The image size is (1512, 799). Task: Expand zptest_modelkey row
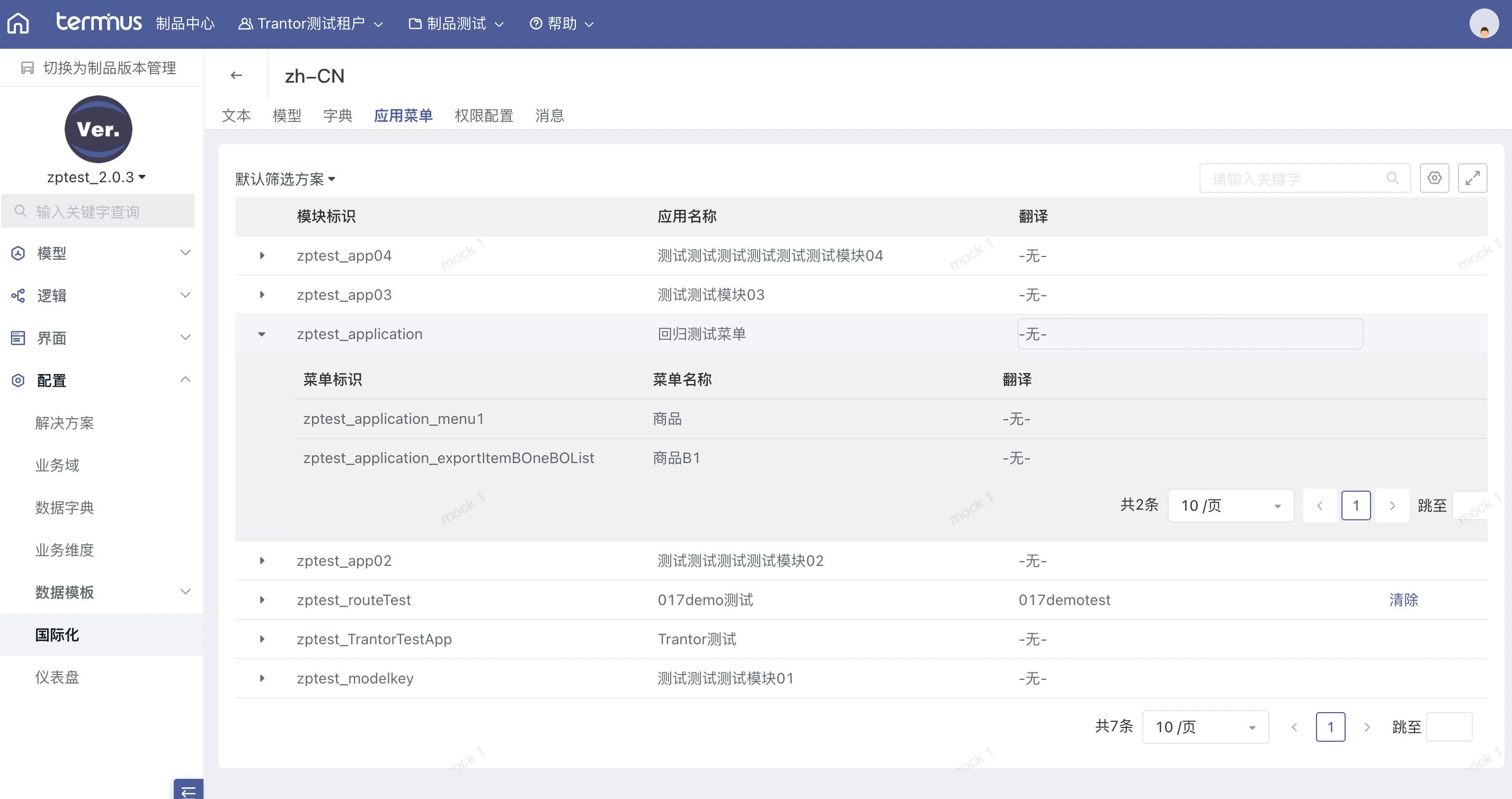click(x=262, y=679)
